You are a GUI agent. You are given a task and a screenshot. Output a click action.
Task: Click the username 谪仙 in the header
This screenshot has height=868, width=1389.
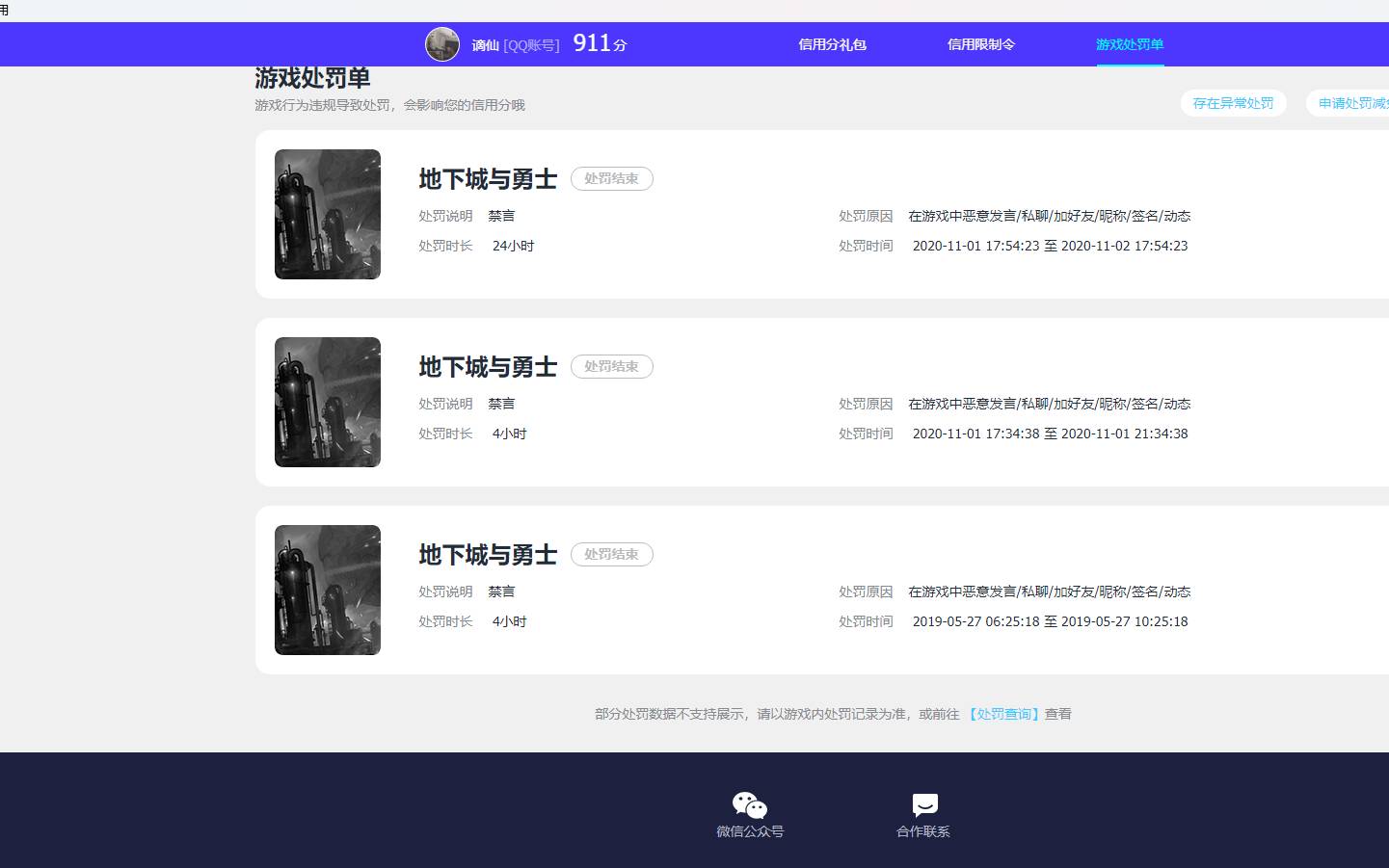coord(486,45)
